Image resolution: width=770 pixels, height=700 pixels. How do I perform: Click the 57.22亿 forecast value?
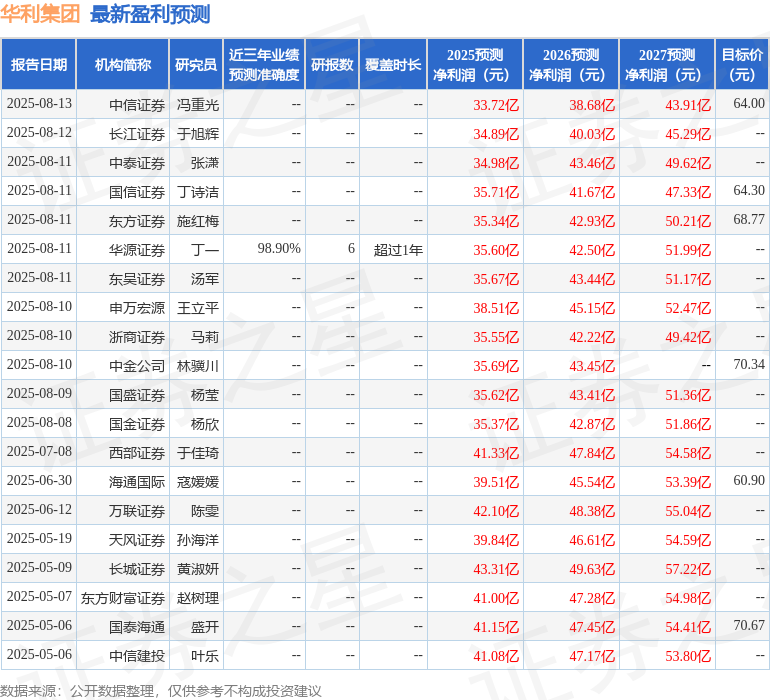[688, 569]
